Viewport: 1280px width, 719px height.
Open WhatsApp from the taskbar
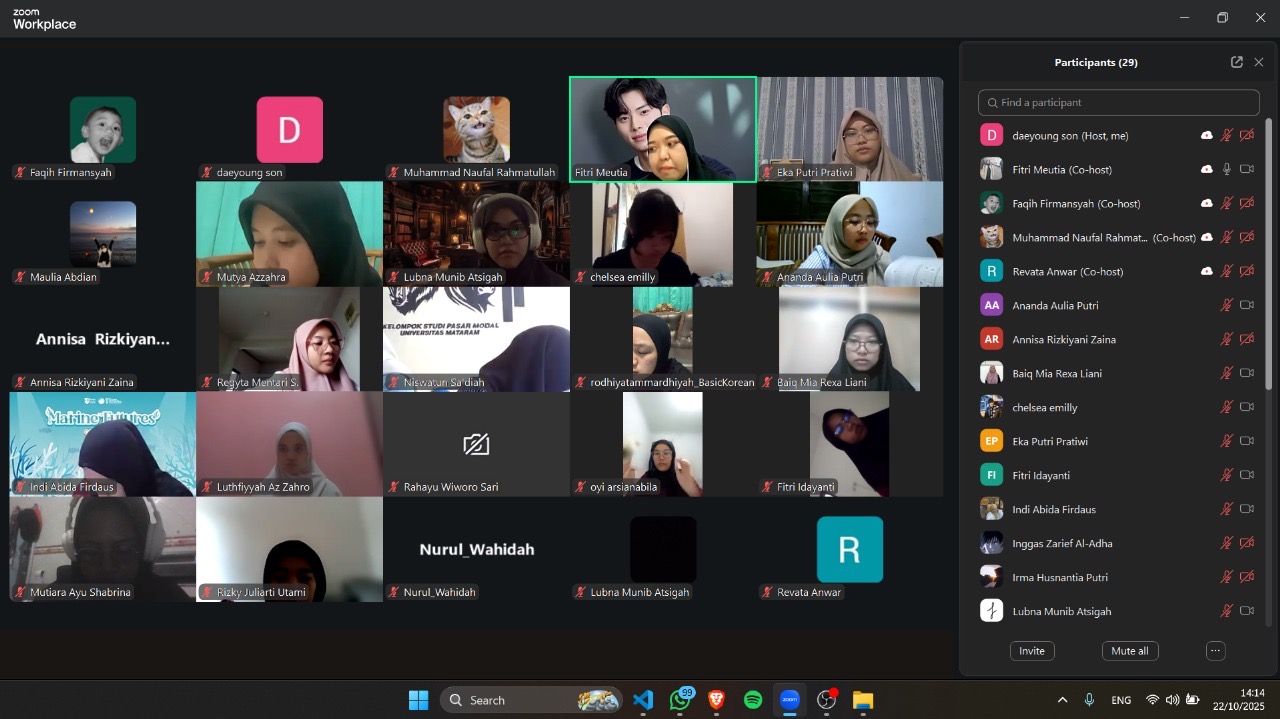point(681,700)
